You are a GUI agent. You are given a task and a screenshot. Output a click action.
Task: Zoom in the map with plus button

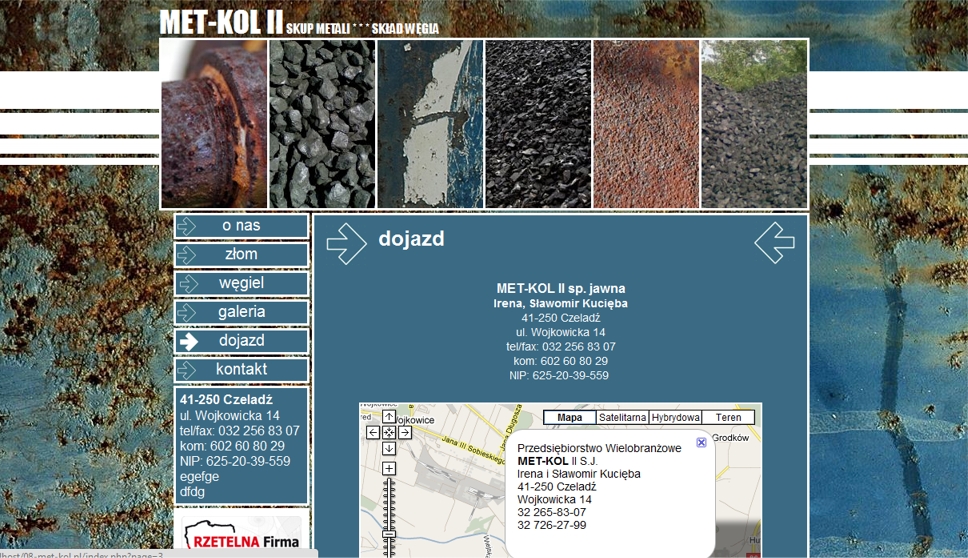[389, 469]
